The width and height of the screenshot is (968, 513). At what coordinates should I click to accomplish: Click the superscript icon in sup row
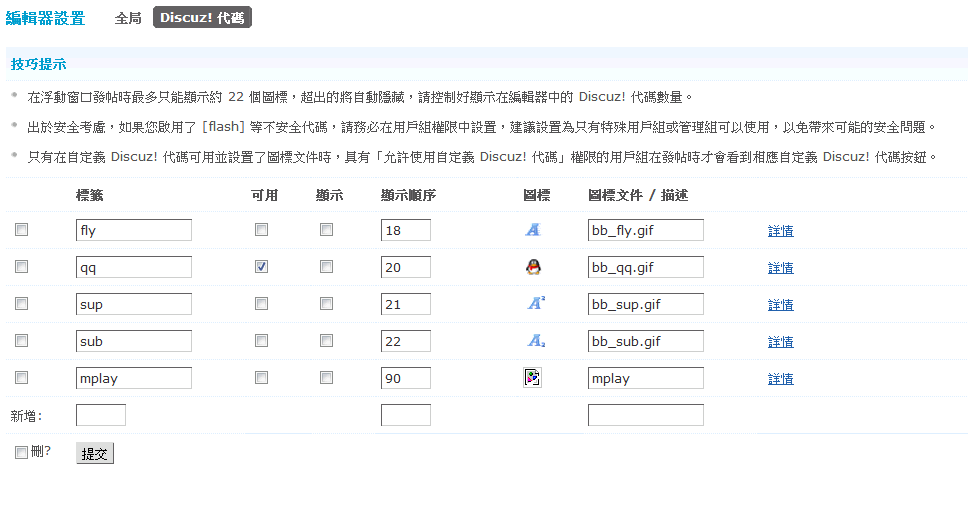pyautogui.click(x=536, y=304)
